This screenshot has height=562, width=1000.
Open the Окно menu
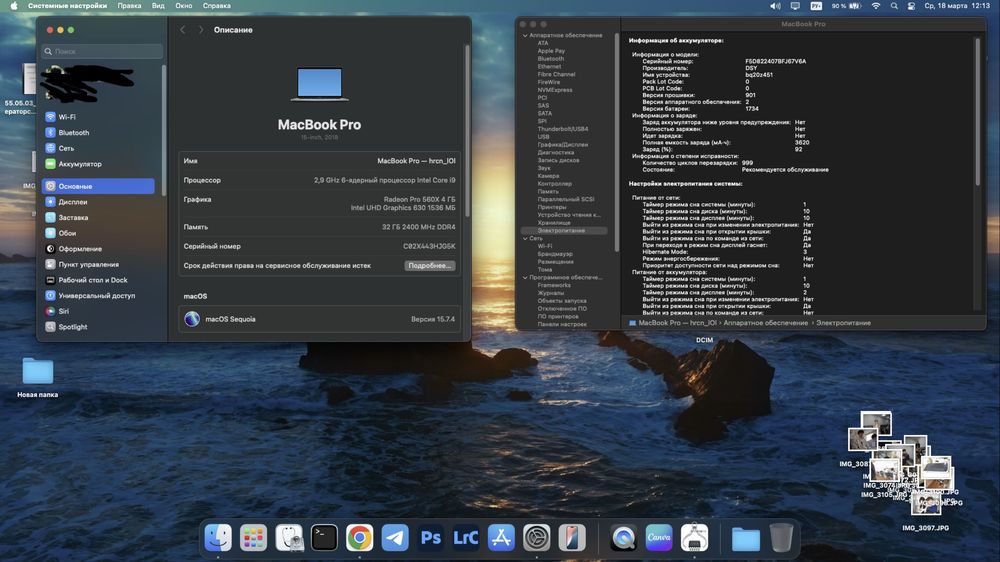(x=184, y=6)
